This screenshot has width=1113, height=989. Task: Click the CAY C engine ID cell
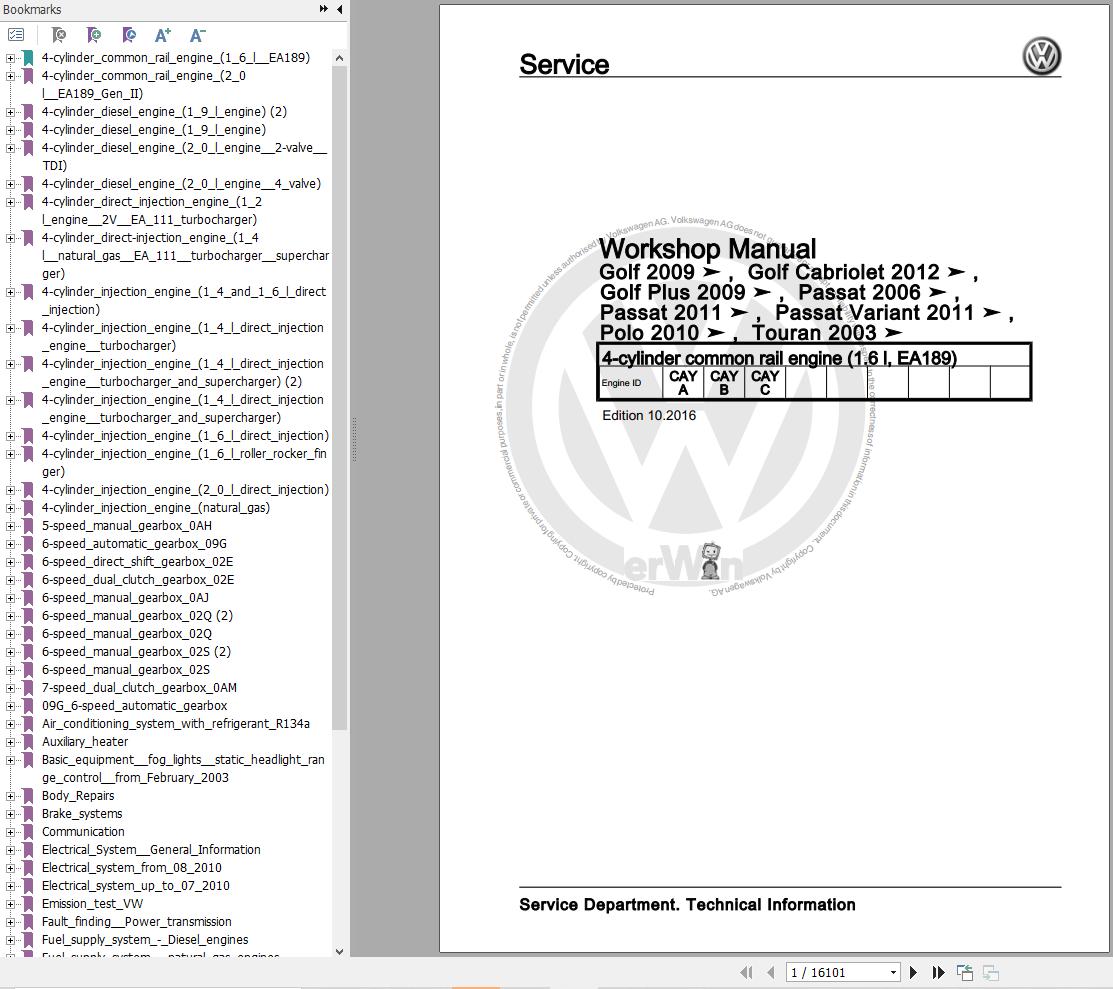(764, 383)
